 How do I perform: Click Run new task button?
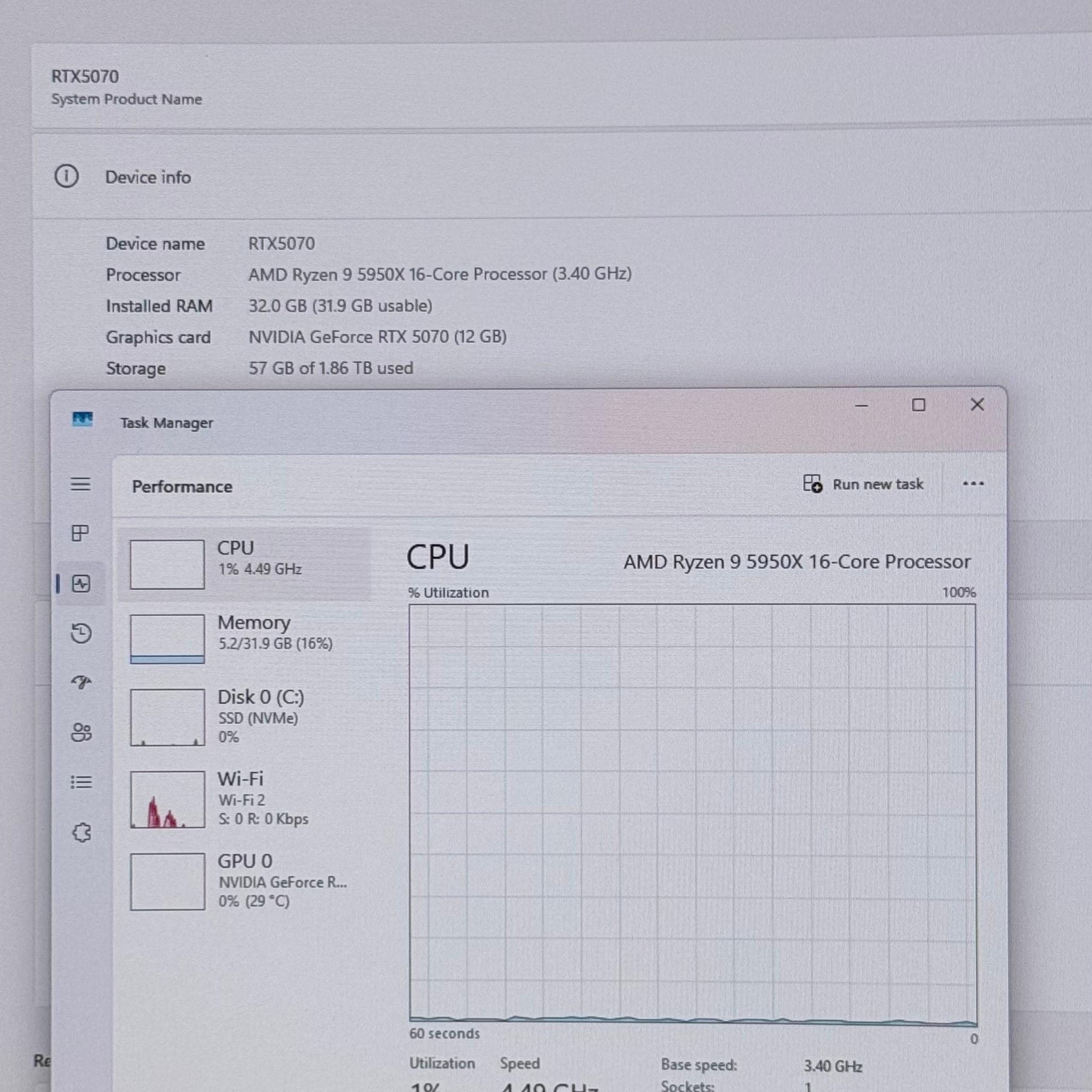point(863,484)
